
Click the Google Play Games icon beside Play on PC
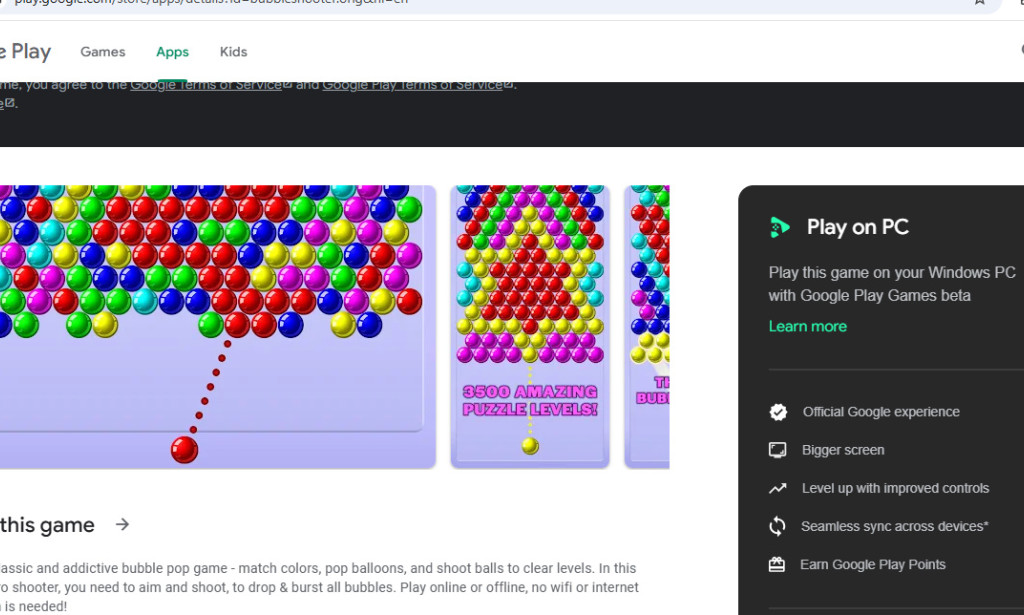point(779,228)
